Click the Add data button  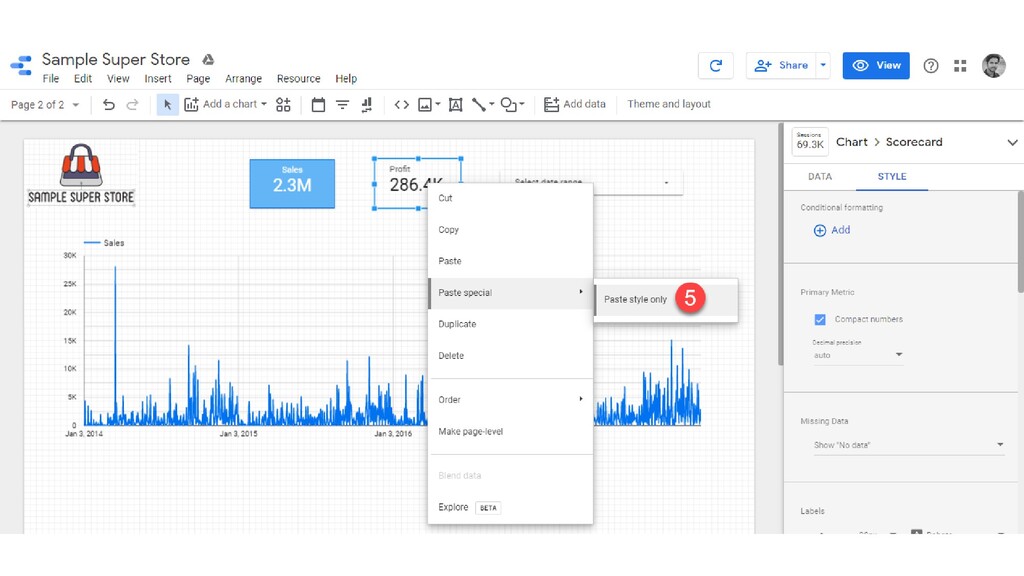click(575, 104)
